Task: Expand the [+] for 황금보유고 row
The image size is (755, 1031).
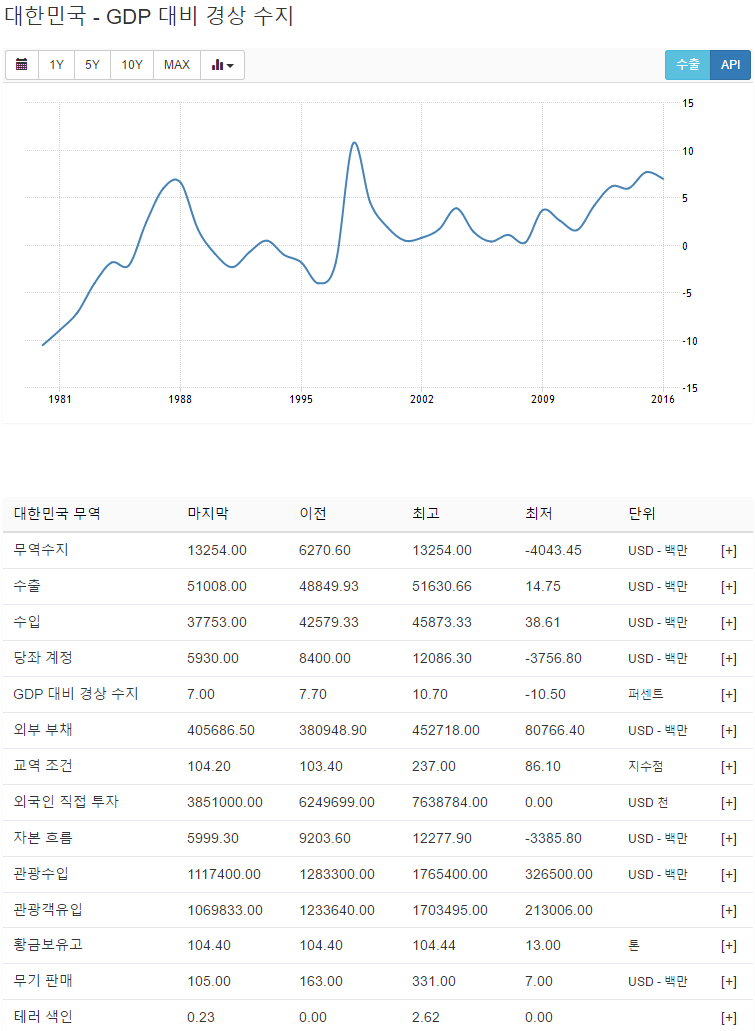Action: [729, 946]
